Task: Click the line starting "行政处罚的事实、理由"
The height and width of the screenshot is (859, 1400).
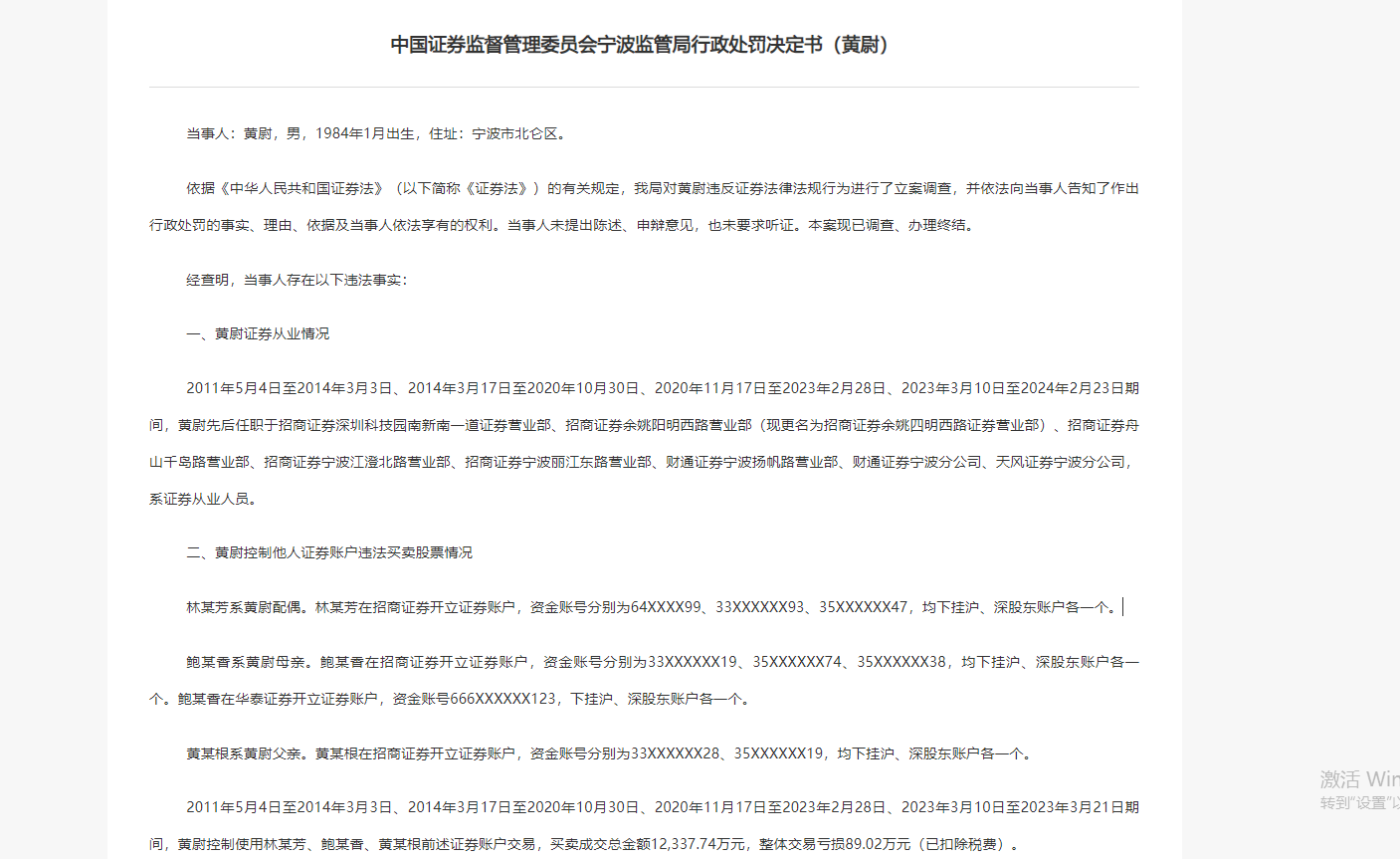Action: pyautogui.click(x=564, y=225)
